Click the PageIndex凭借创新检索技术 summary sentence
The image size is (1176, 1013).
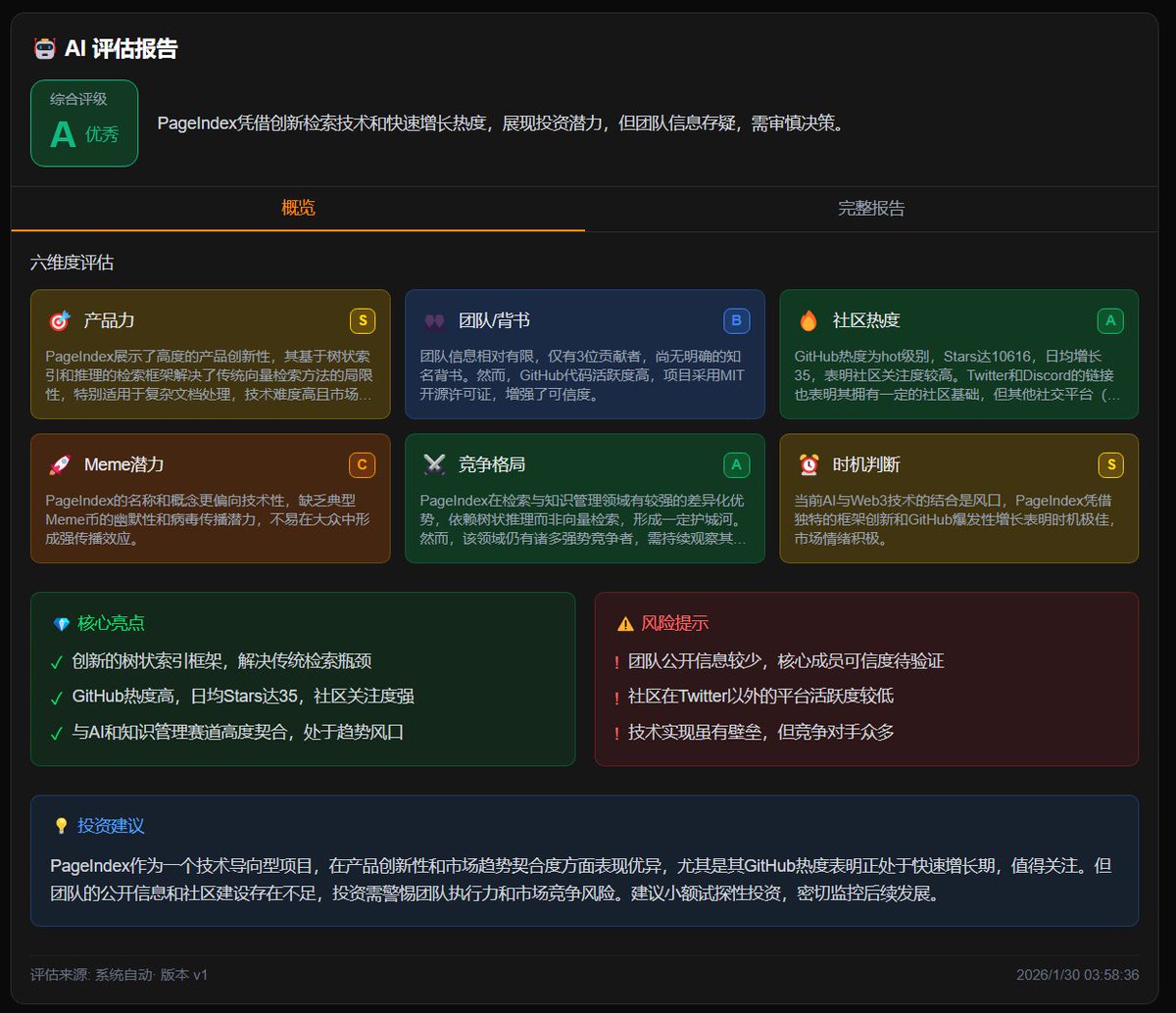(x=501, y=123)
